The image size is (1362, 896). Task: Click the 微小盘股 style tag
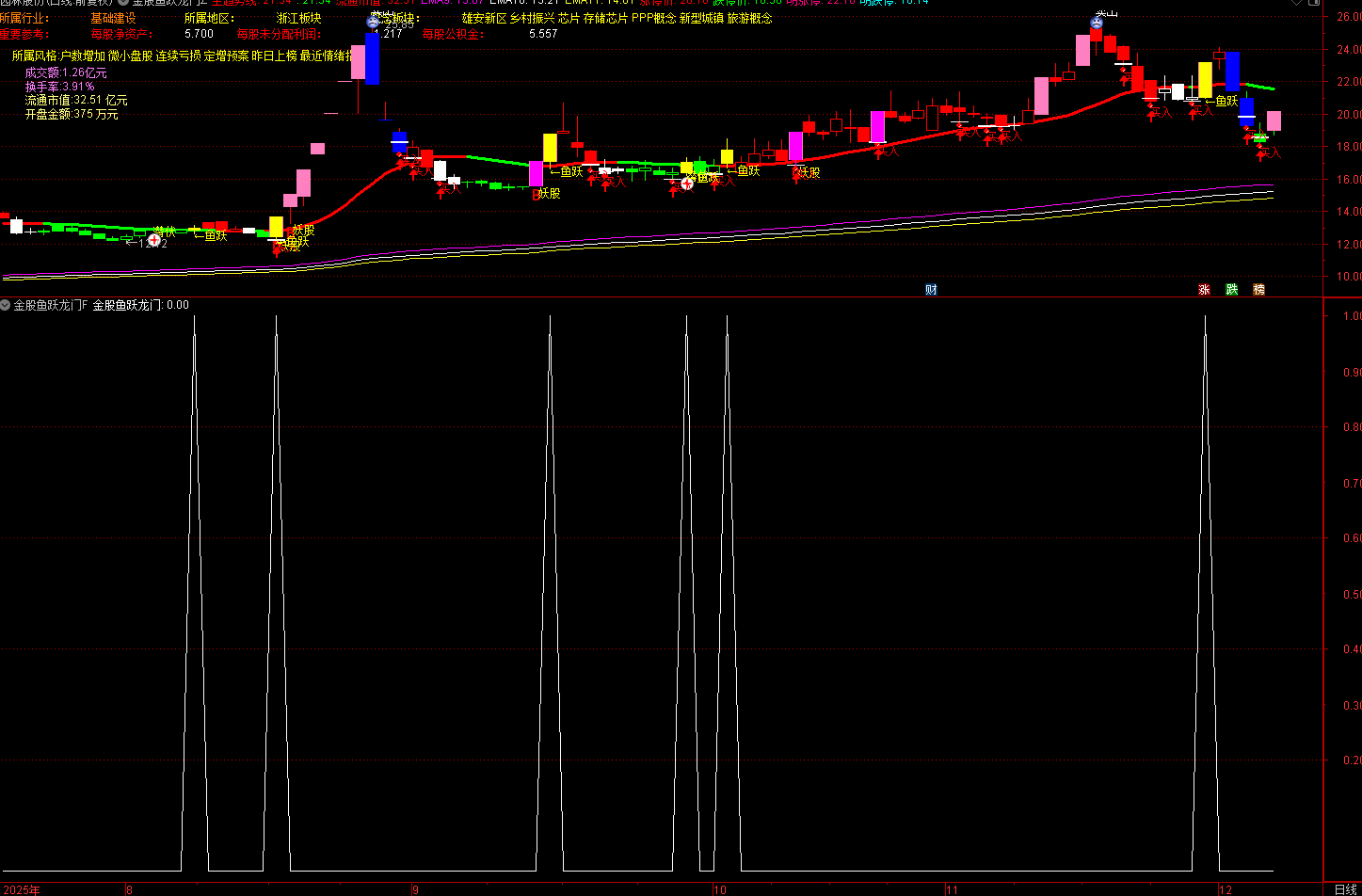[x=131, y=56]
